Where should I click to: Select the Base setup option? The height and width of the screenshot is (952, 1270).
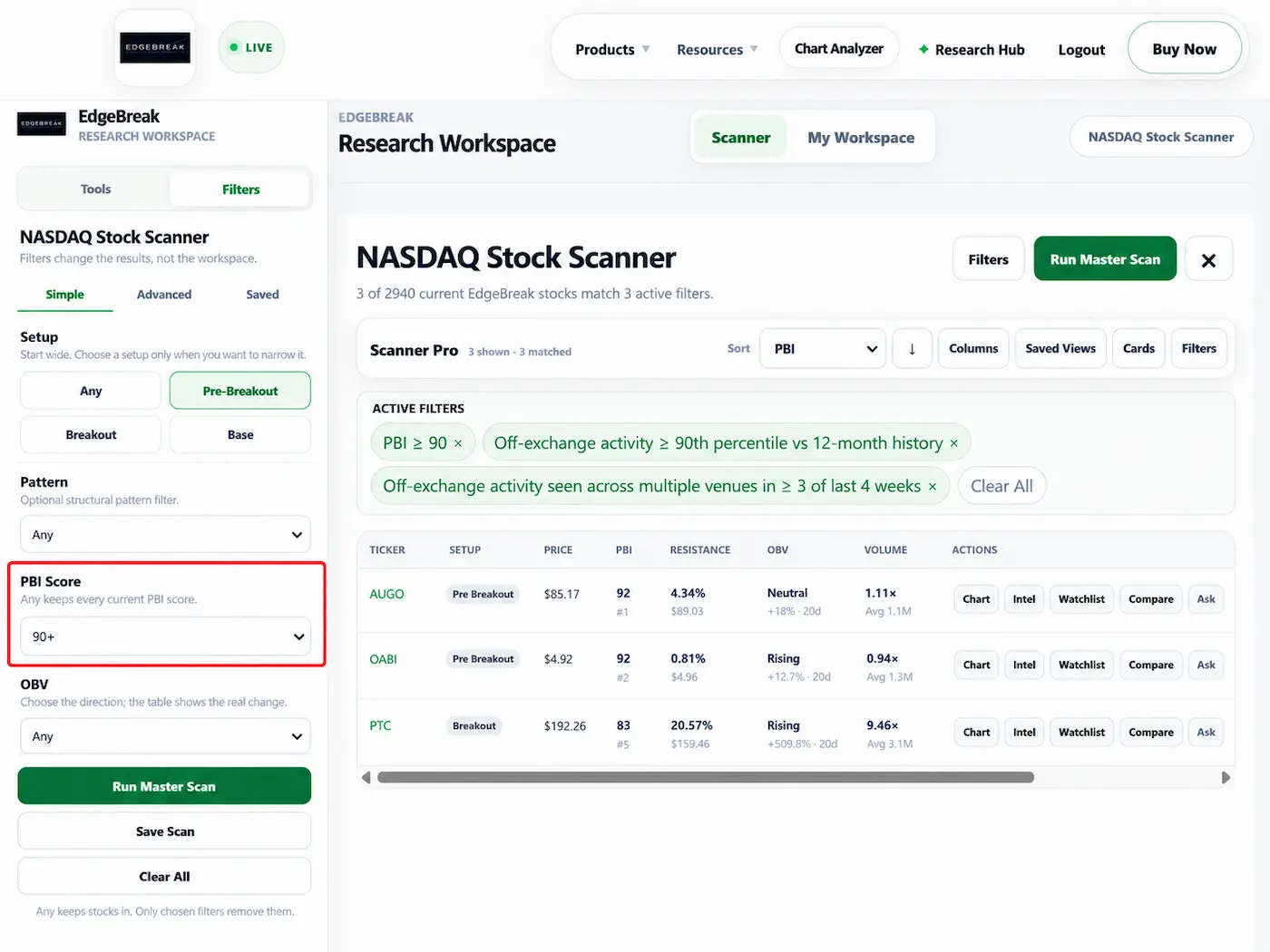[x=240, y=435]
